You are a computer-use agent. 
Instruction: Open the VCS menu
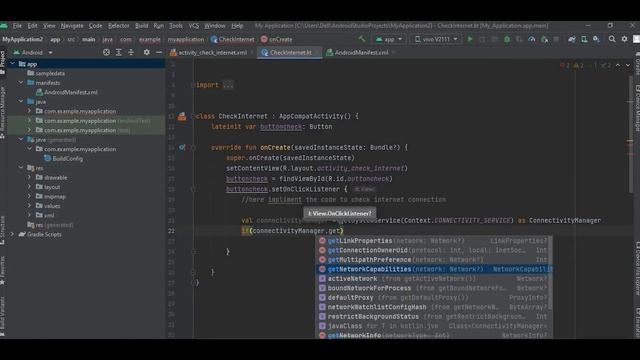[193, 26]
